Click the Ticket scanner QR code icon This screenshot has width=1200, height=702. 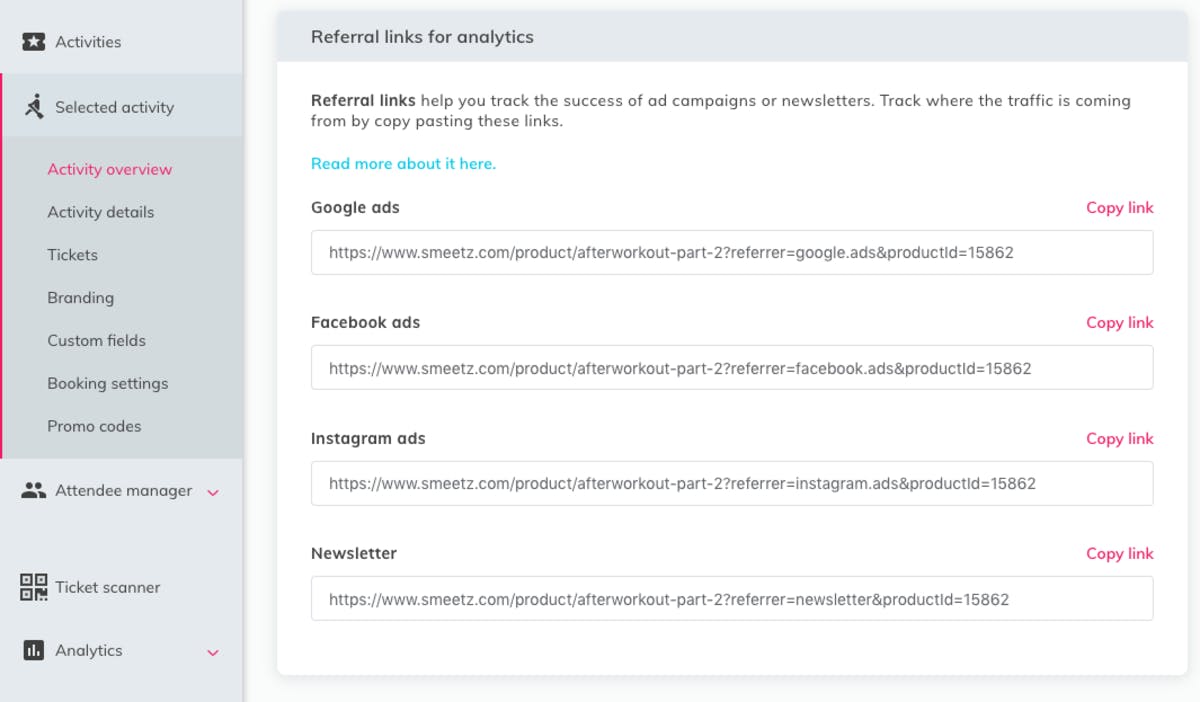point(34,587)
